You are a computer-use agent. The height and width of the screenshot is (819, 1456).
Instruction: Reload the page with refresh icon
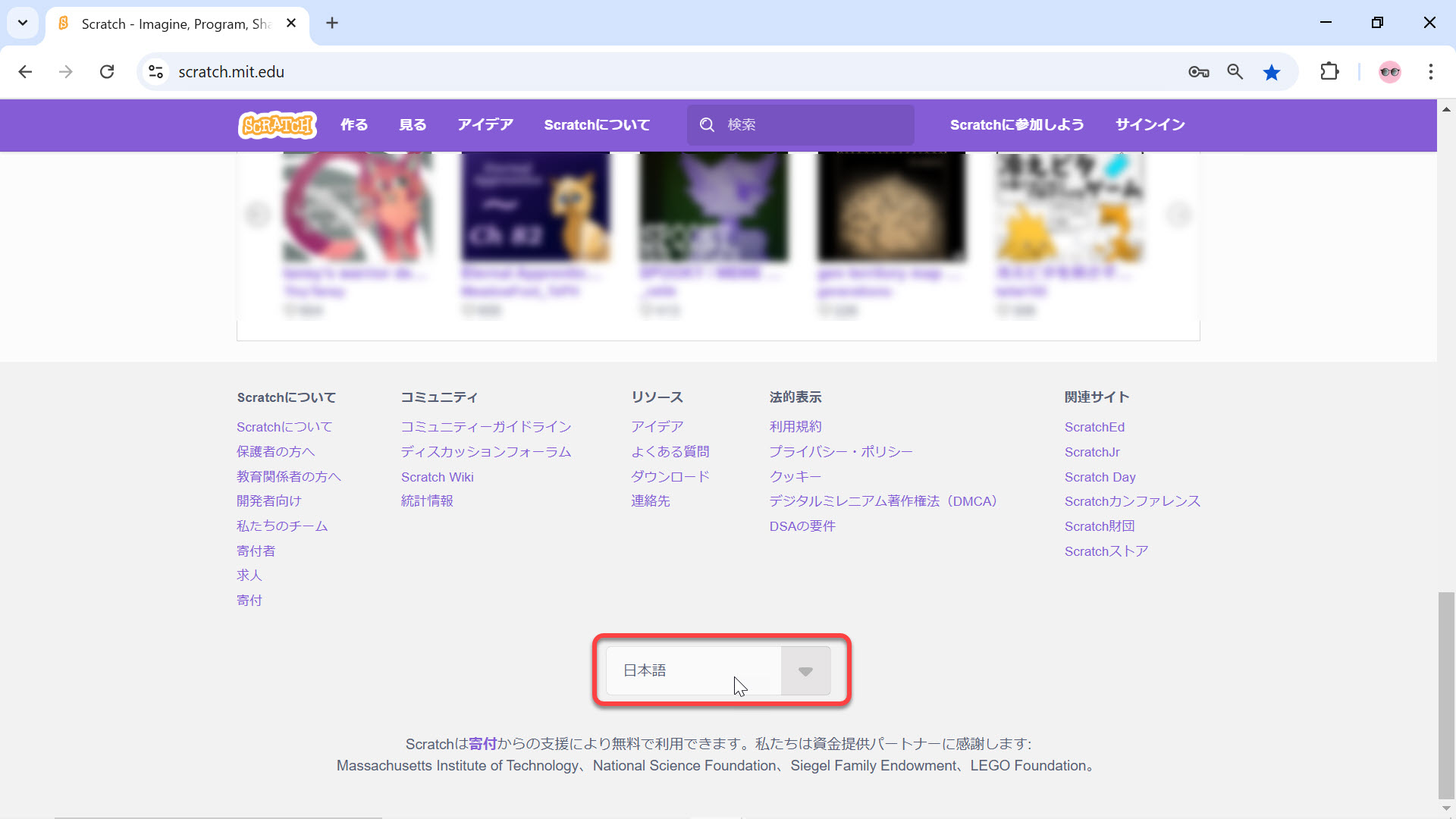[107, 72]
